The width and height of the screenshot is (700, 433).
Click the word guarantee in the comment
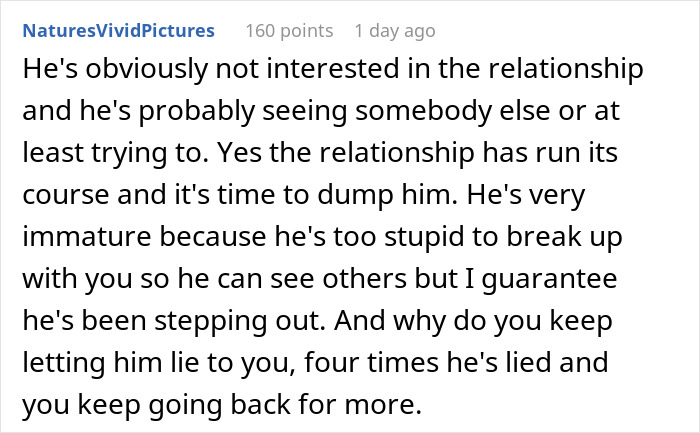[550, 280]
